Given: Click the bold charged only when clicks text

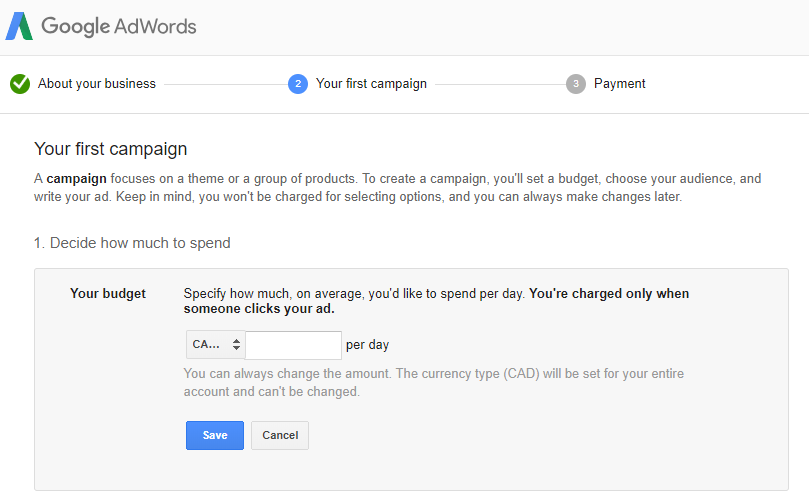Looking at the screenshot, I should (436, 301).
